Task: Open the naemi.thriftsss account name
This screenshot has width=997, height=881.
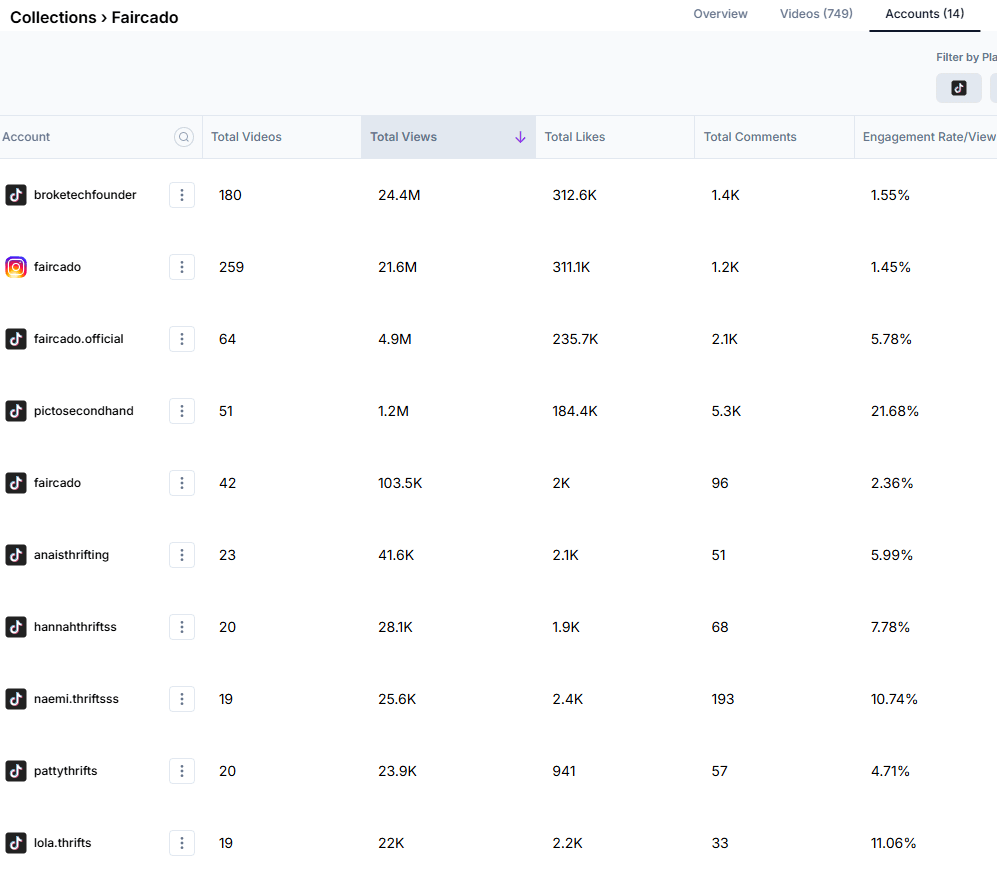Action: pyautogui.click(x=76, y=699)
